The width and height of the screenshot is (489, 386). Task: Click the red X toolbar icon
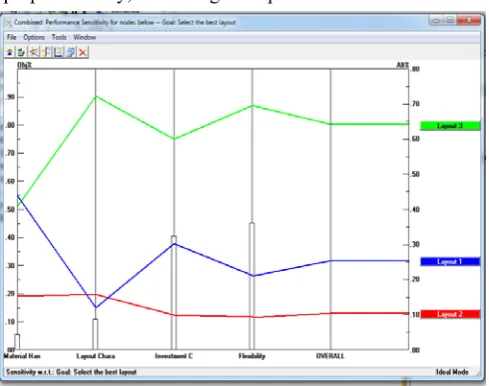(83, 52)
